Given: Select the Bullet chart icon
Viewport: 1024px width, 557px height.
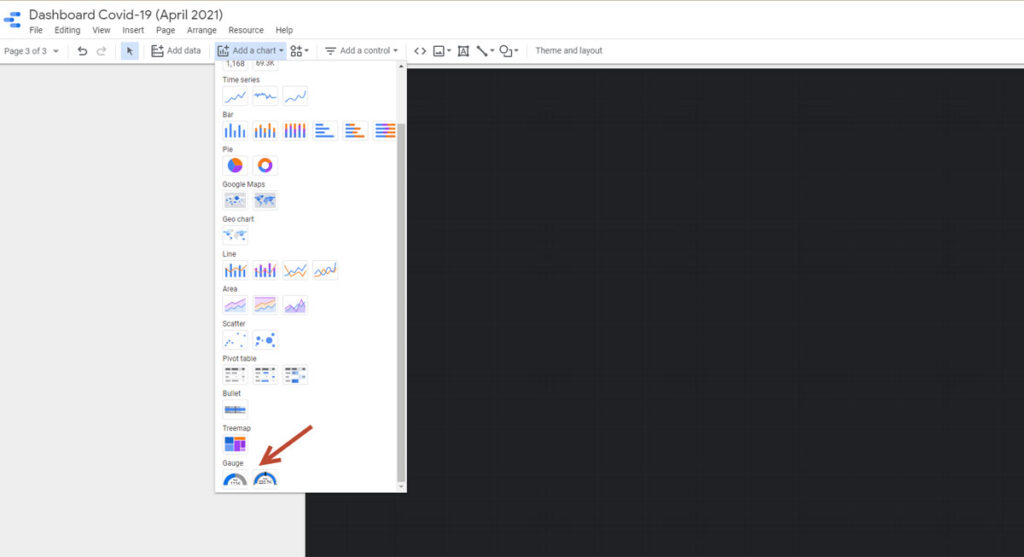Looking at the screenshot, I should coord(235,409).
